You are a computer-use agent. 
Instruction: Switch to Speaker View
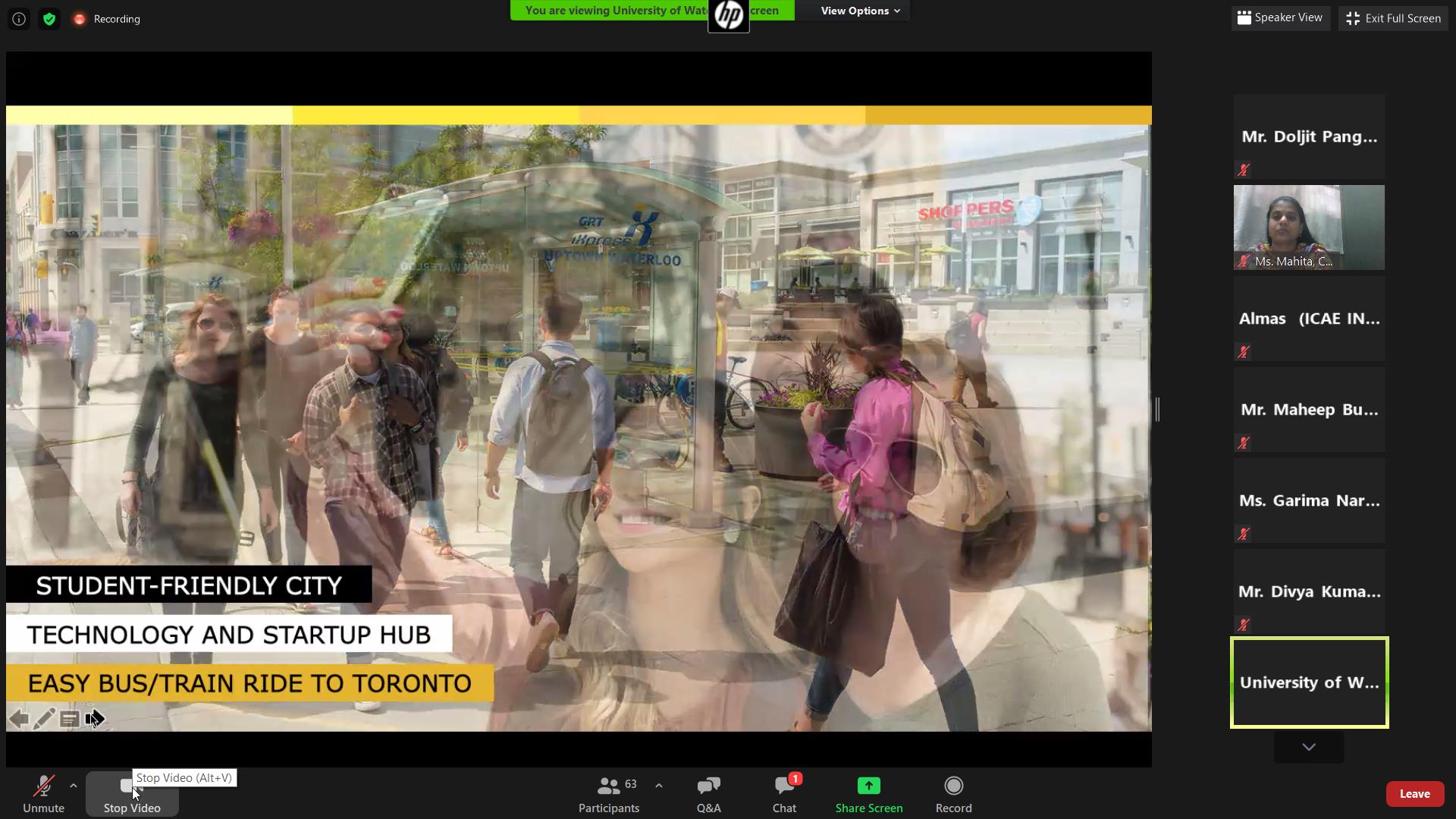coord(1280,17)
